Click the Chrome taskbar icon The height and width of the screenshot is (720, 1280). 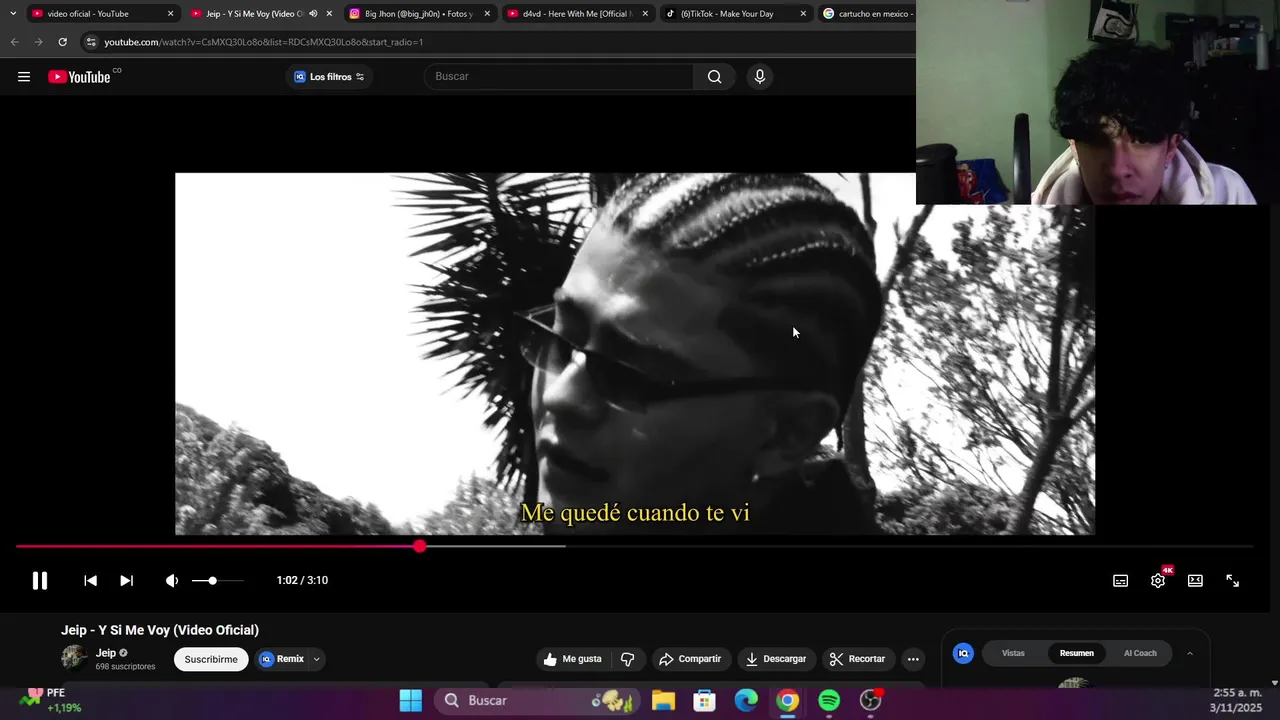[x=788, y=700]
